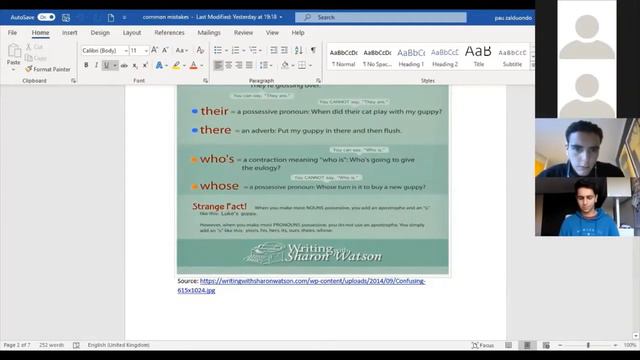Toggle show paragraph marks (pilcrow)
This screenshot has width=640, height=360.
click(313, 50)
